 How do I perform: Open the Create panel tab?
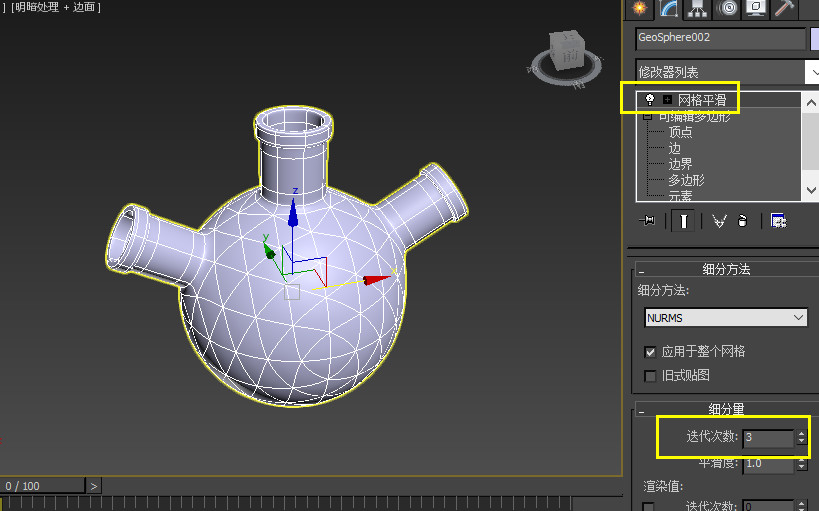tap(640, 8)
